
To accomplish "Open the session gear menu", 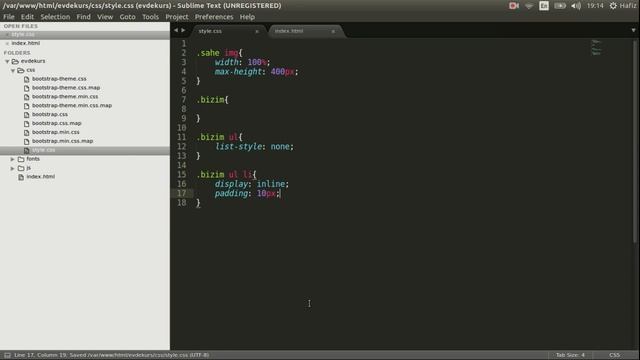I will (613, 6).
